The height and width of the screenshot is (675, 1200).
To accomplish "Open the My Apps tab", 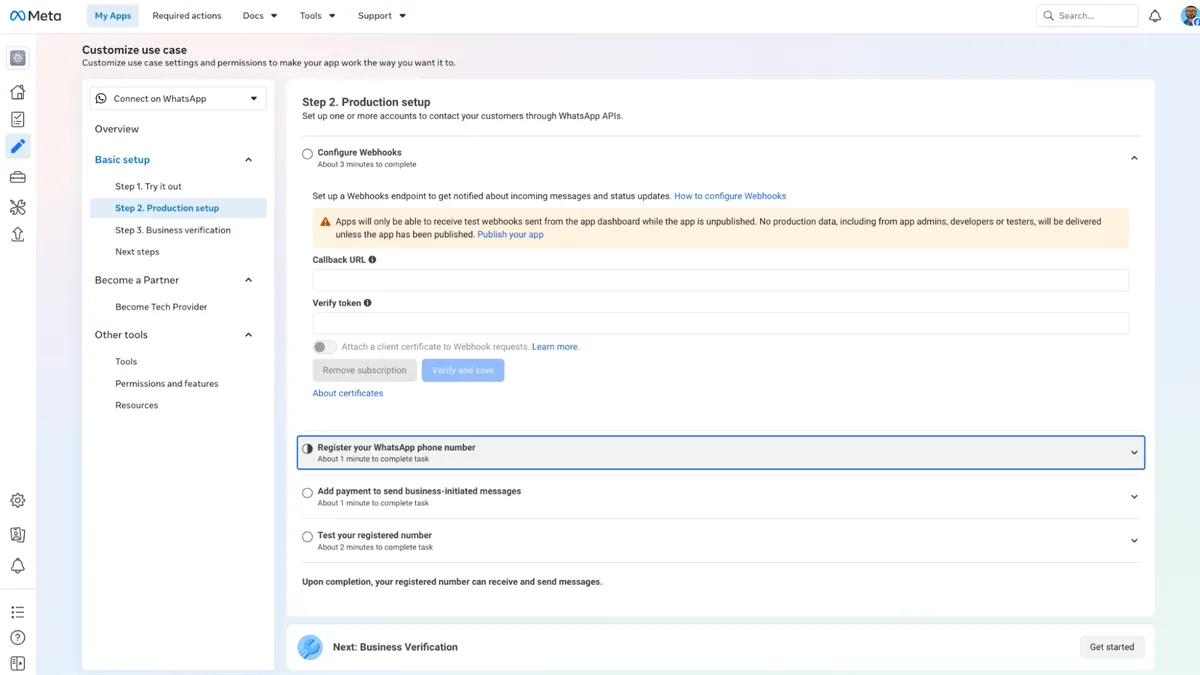I will 113,16.
